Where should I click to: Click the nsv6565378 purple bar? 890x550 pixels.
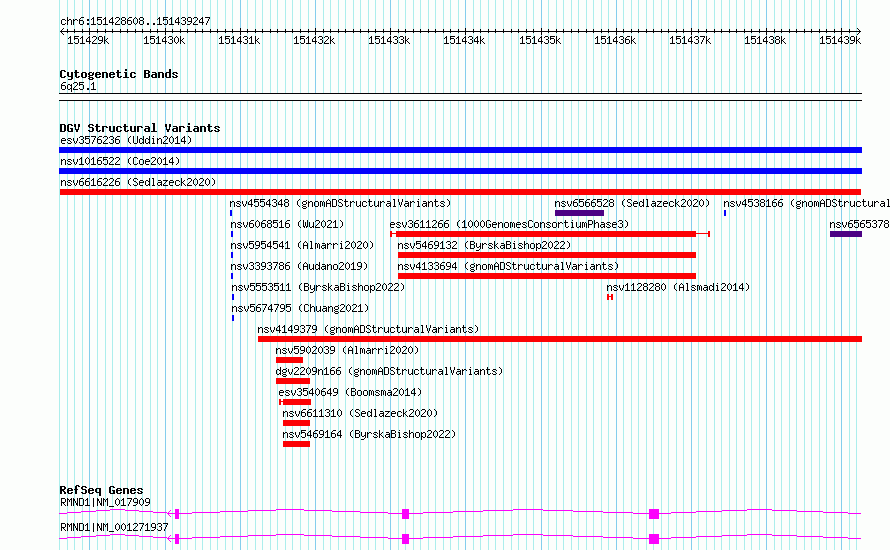[x=846, y=234]
